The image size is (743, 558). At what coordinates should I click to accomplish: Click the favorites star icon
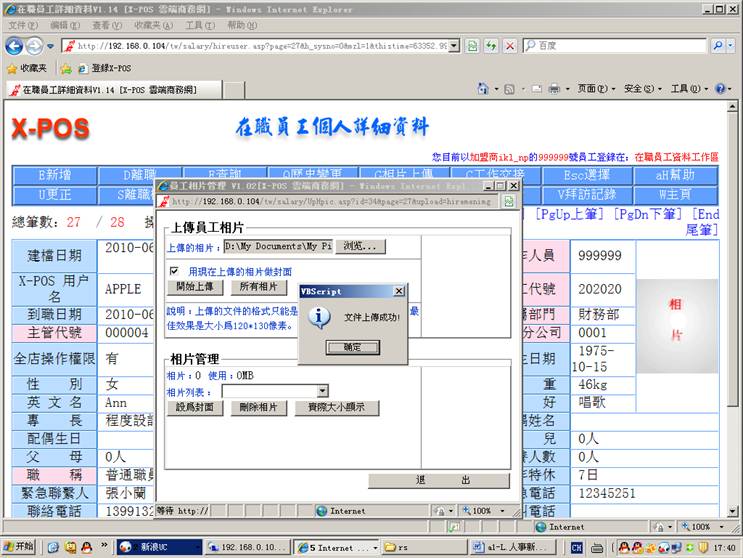coord(12,68)
